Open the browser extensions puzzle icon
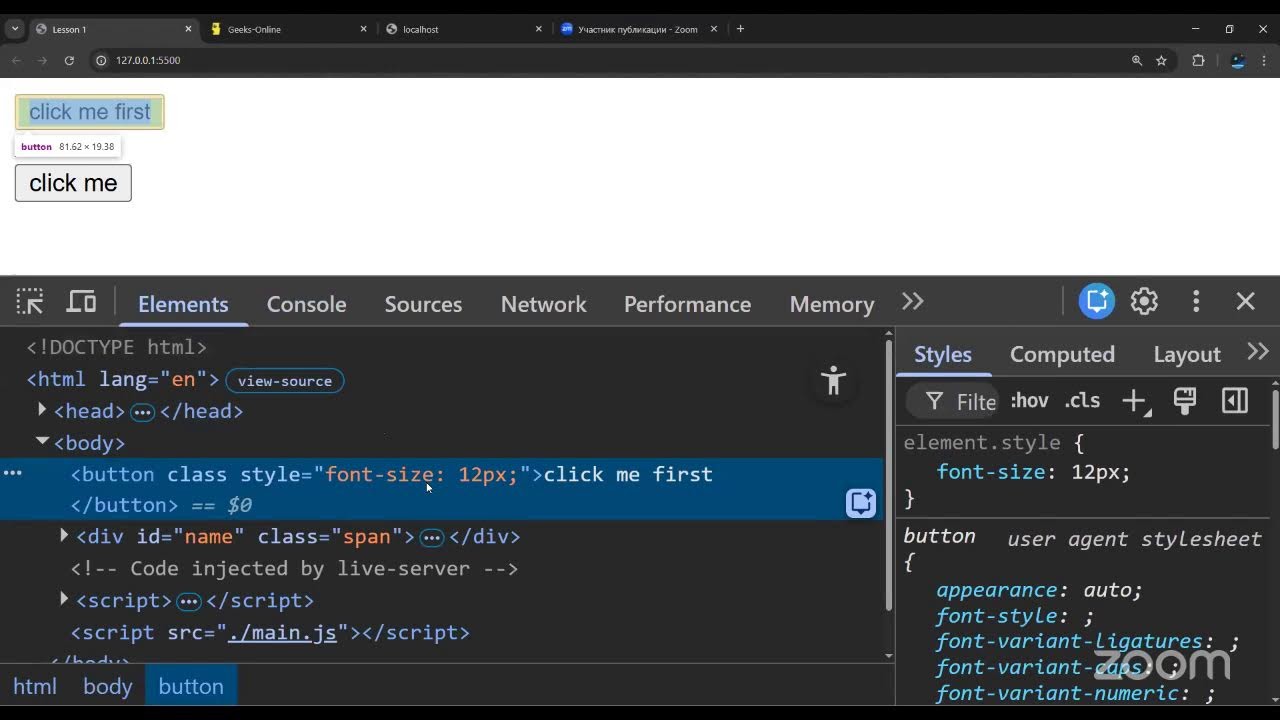Image resolution: width=1280 pixels, height=720 pixels. click(1198, 60)
